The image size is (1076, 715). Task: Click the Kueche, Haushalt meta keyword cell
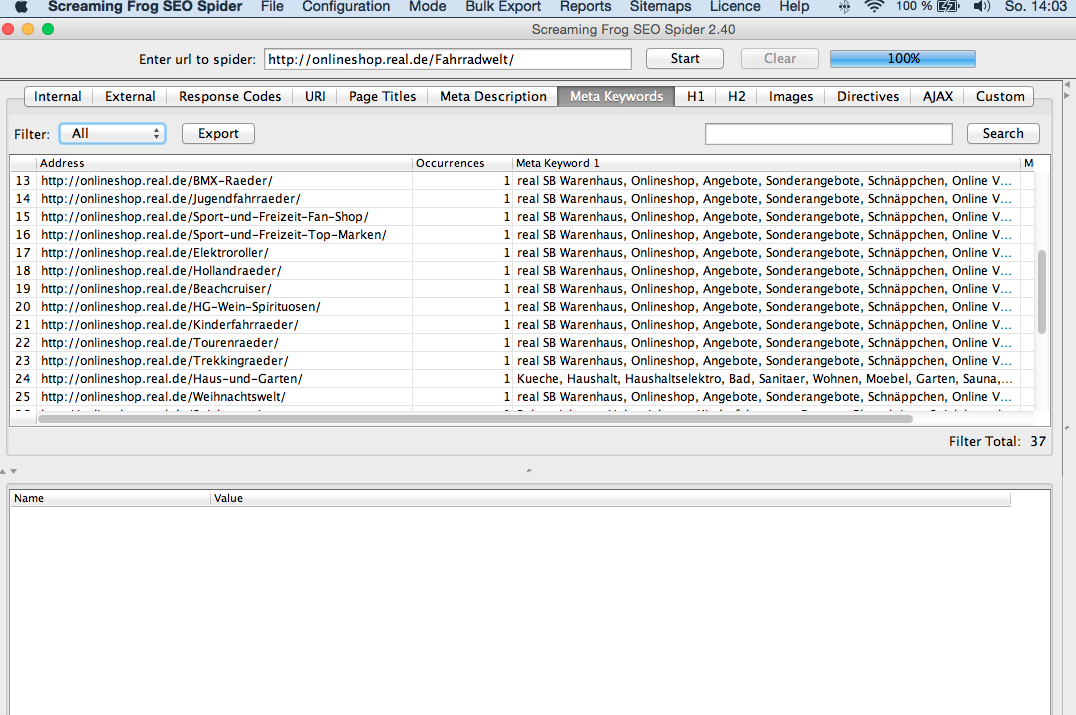766,379
